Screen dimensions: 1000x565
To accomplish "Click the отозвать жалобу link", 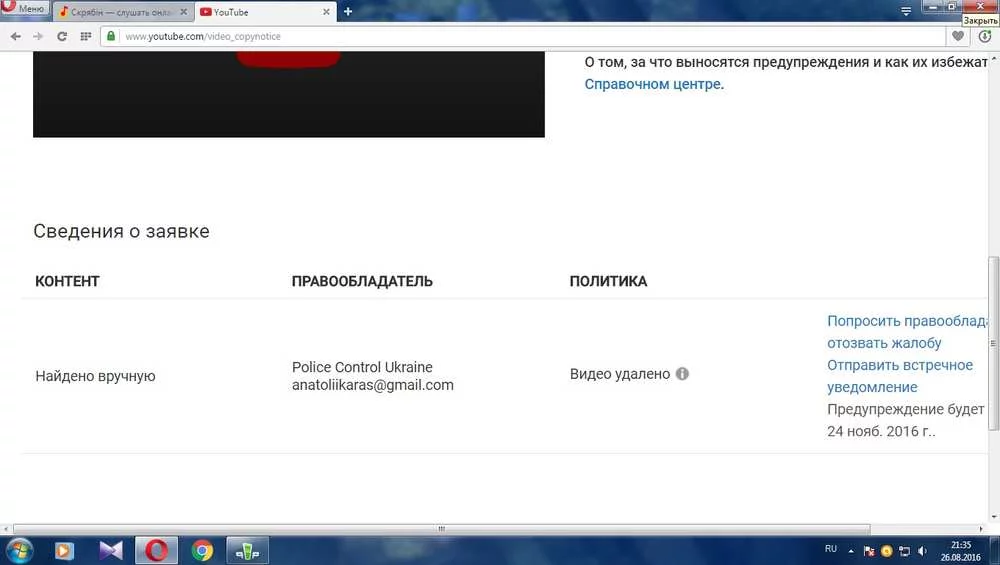I will pyautogui.click(x=884, y=343).
